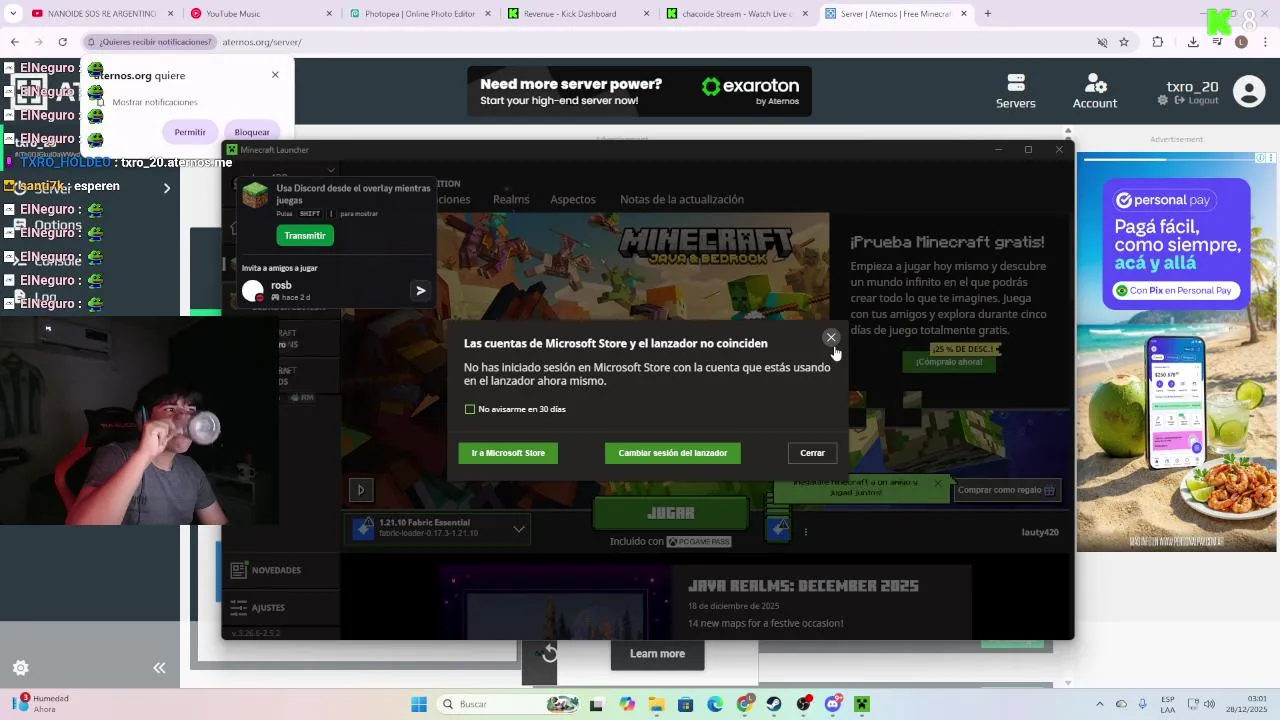Switch to the Aspectos tab in launcher

tap(573, 199)
